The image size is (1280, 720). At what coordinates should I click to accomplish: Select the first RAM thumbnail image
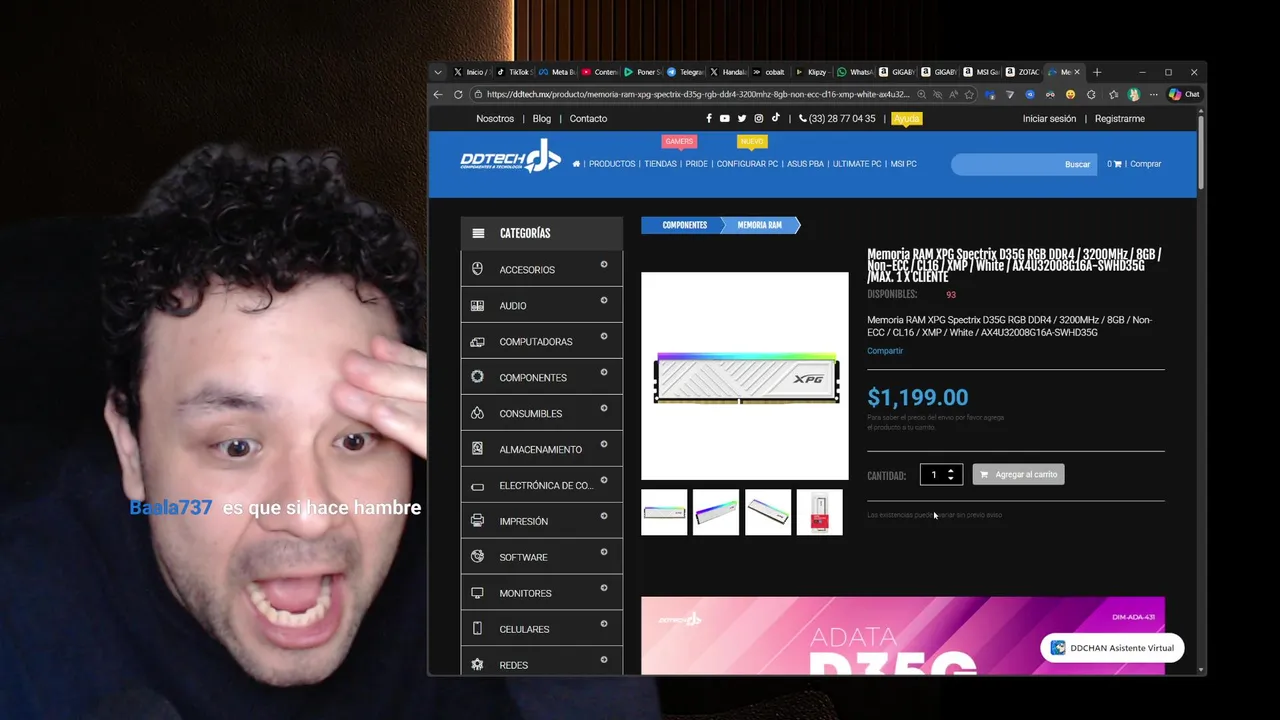click(664, 512)
